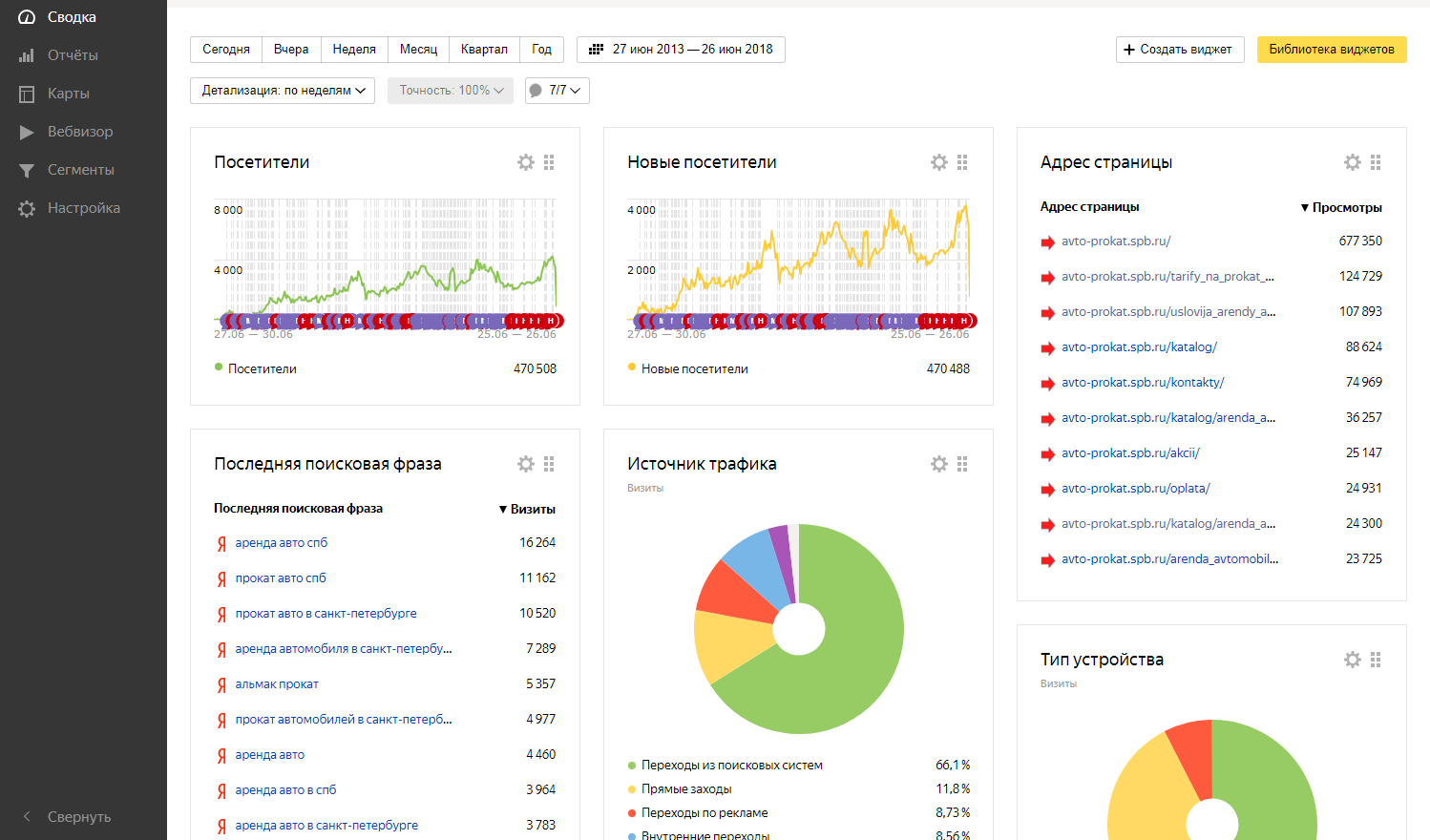Open the Точность: 100% dropdown
The height and width of the screenshot is (840, 1430).
click(451, 91)
